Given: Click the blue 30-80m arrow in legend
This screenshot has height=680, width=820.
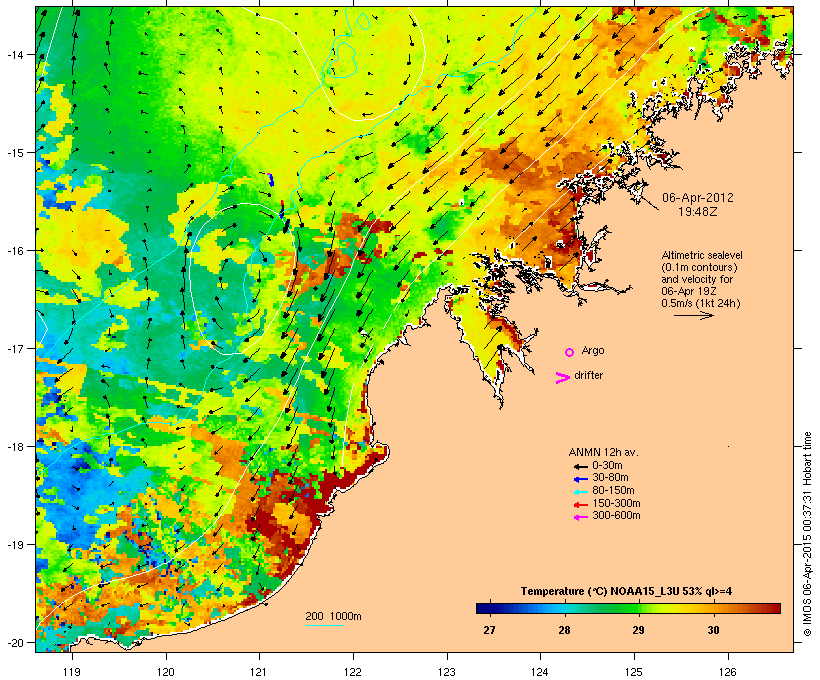Looking at the screenshot, I should click(580, 479).
